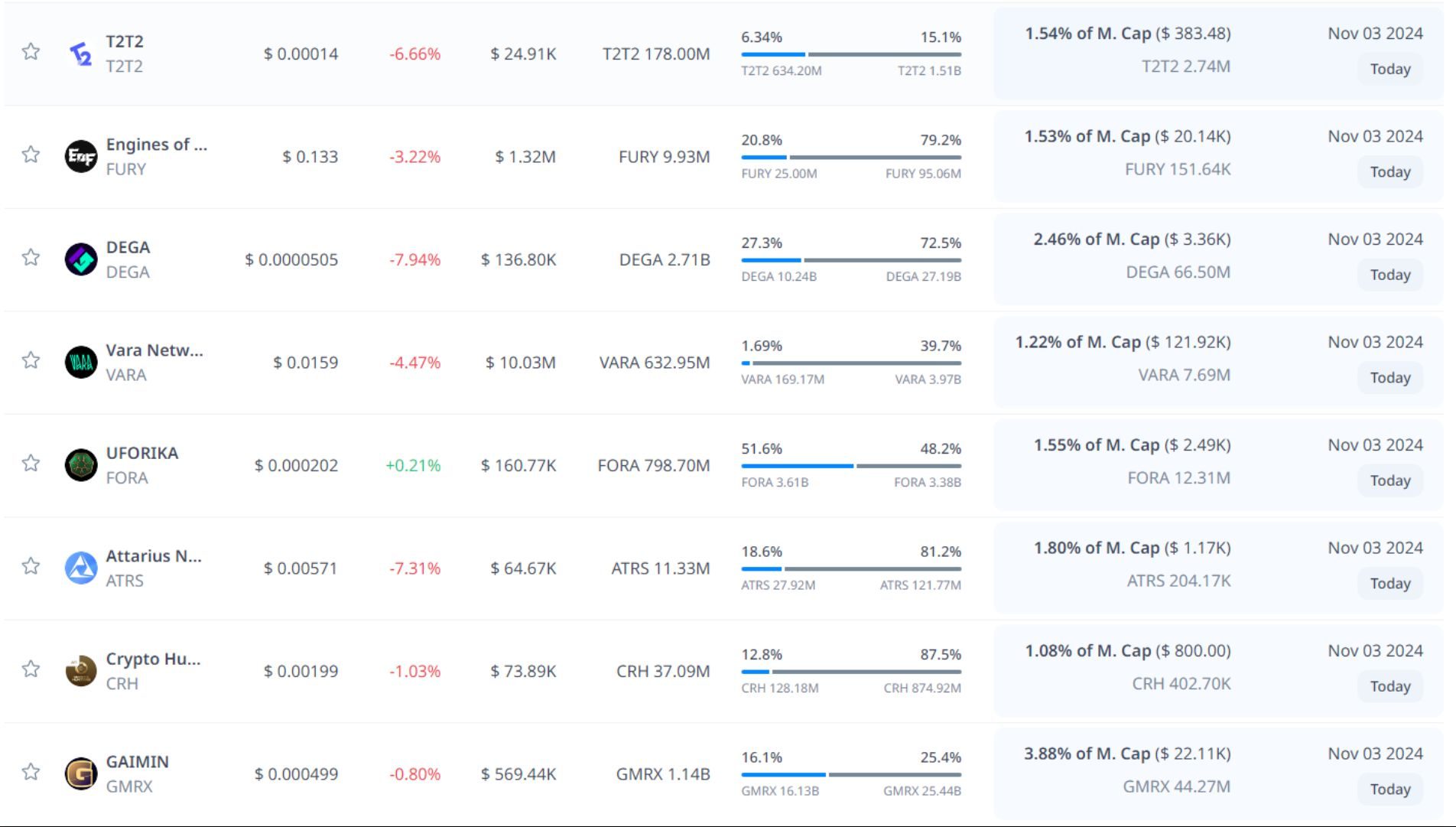Click the Attarius Network logo icon
1456x827 pixels.
80,568
